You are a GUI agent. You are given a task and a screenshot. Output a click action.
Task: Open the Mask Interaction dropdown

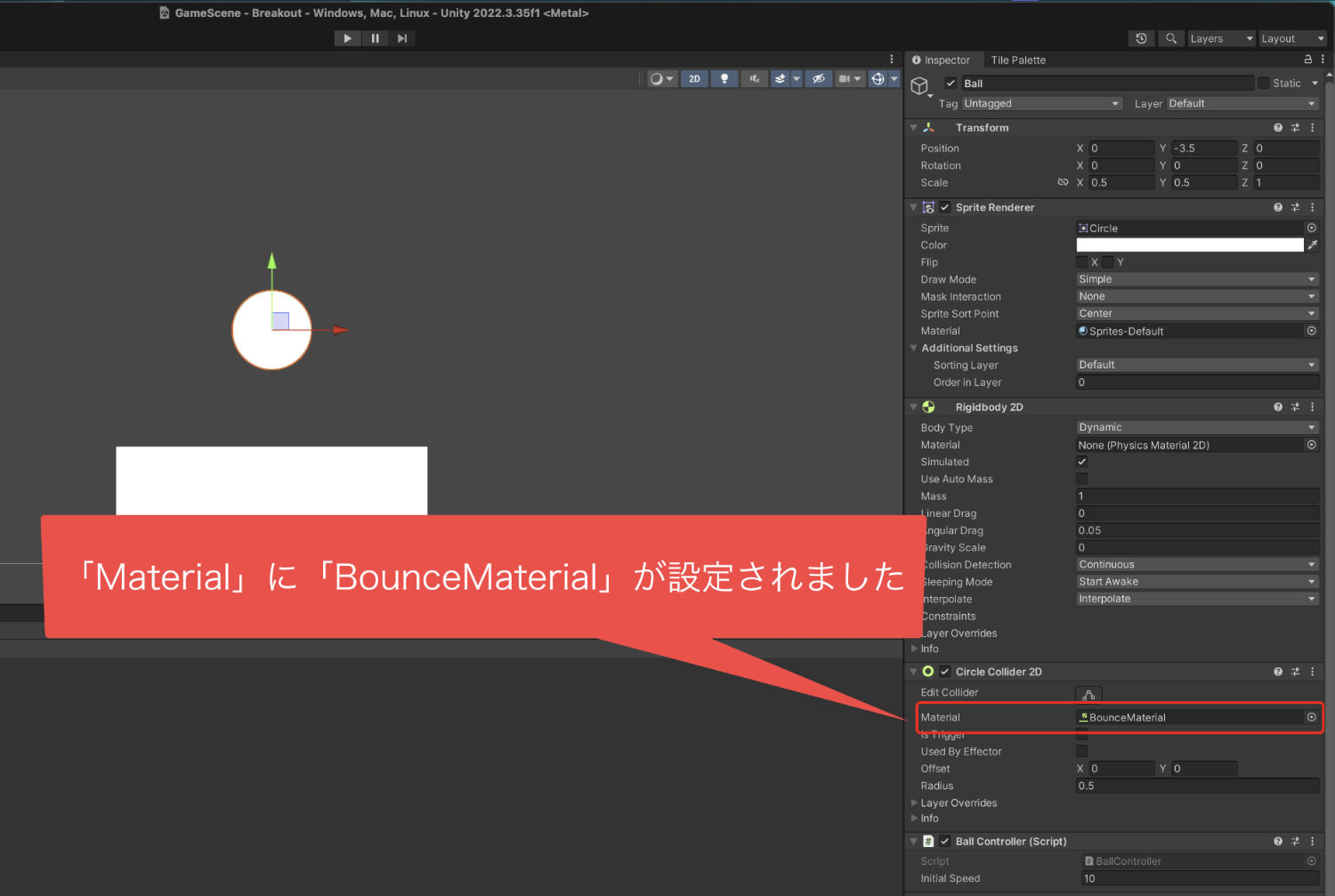coord(1197,296)
